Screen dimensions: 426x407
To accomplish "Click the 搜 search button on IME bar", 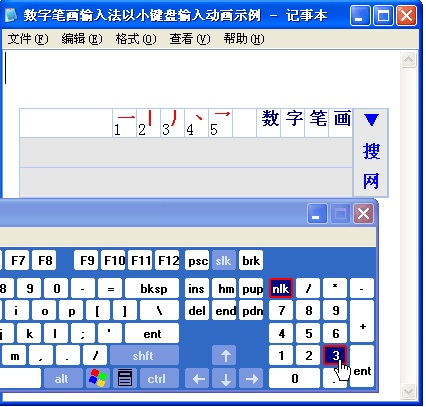I will [x=371, y=151].
